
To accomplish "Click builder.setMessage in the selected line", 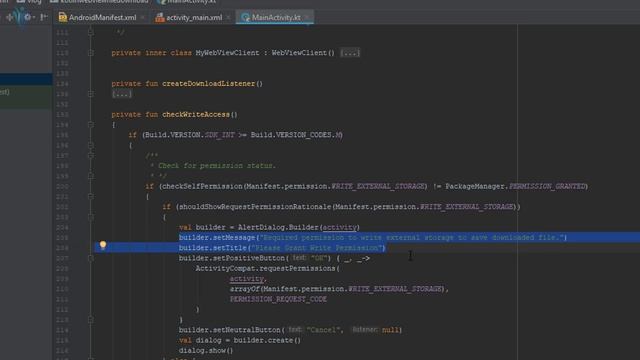I will [217, 238].
